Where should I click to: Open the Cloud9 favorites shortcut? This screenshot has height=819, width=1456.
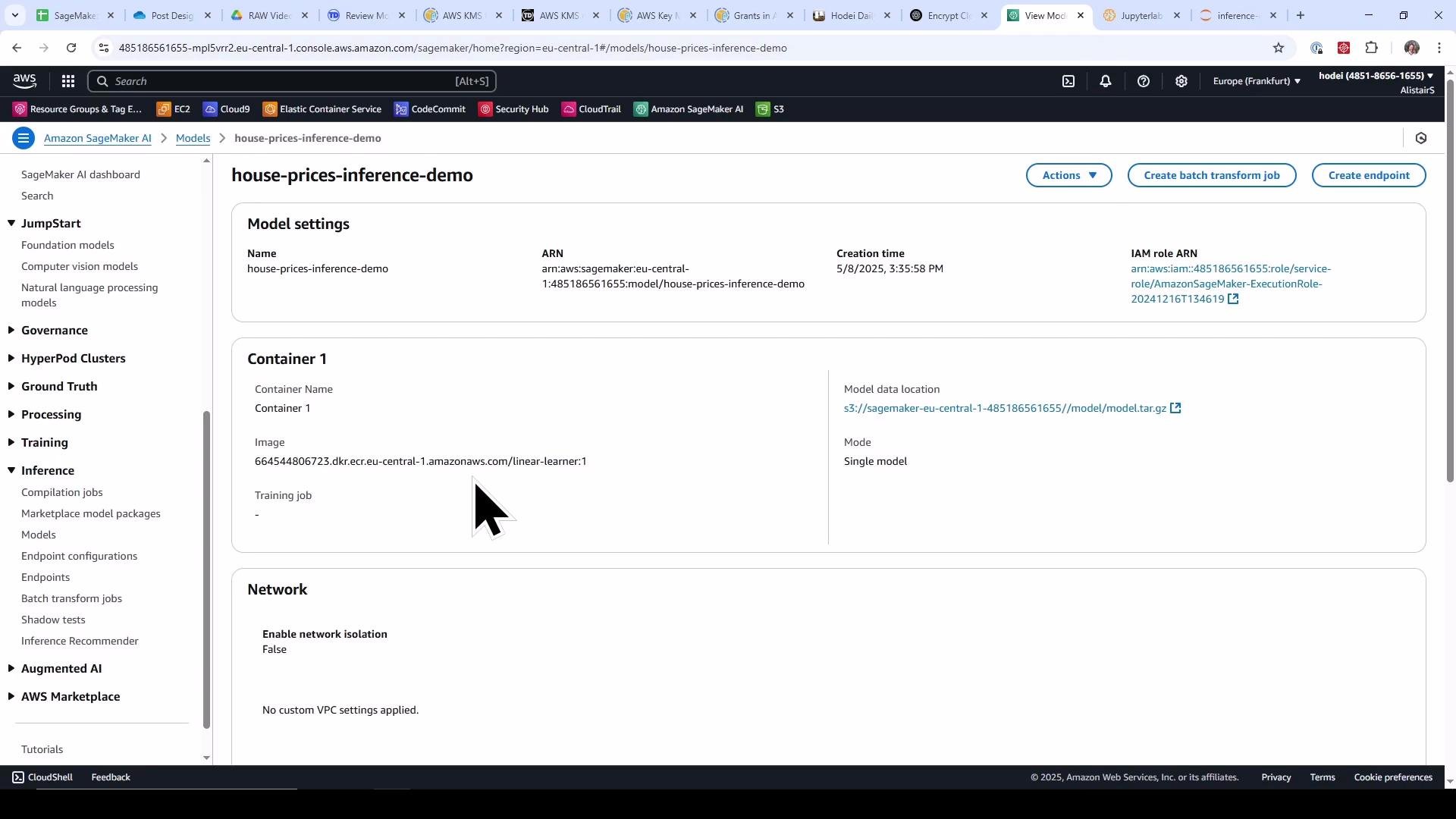click(227, 109)
